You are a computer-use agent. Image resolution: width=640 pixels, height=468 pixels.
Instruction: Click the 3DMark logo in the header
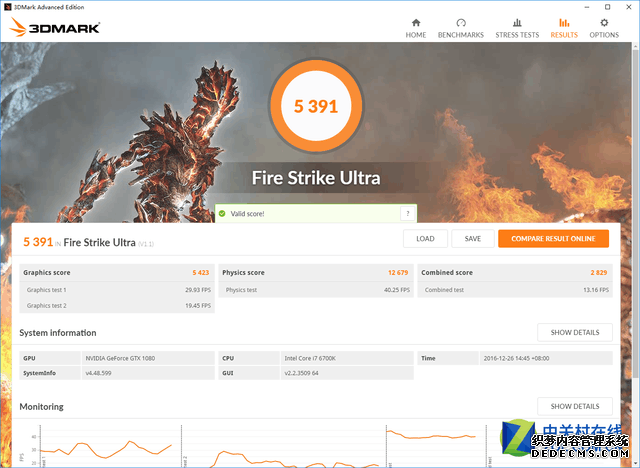point(54,27)
